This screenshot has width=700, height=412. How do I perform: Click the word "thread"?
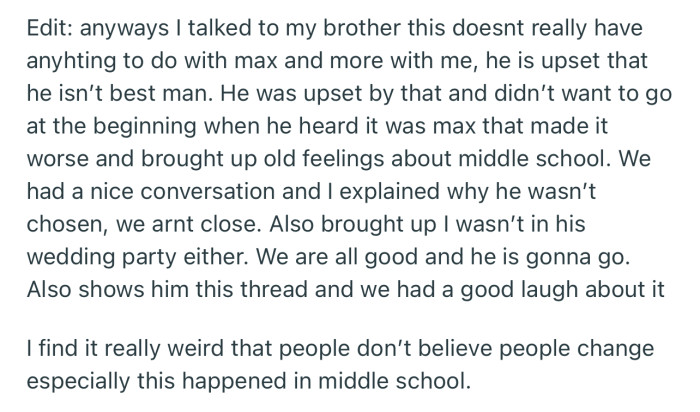tap(274, 290)
